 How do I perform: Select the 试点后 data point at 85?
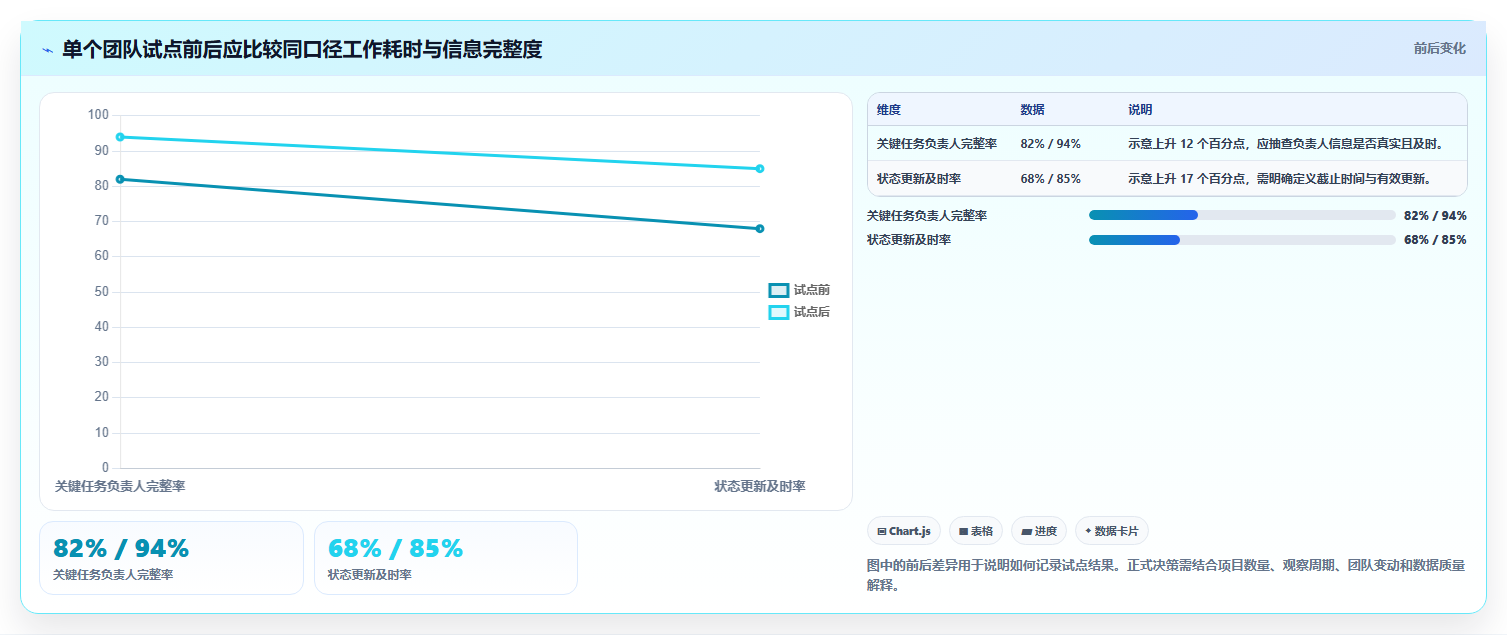tap(760, 169)
